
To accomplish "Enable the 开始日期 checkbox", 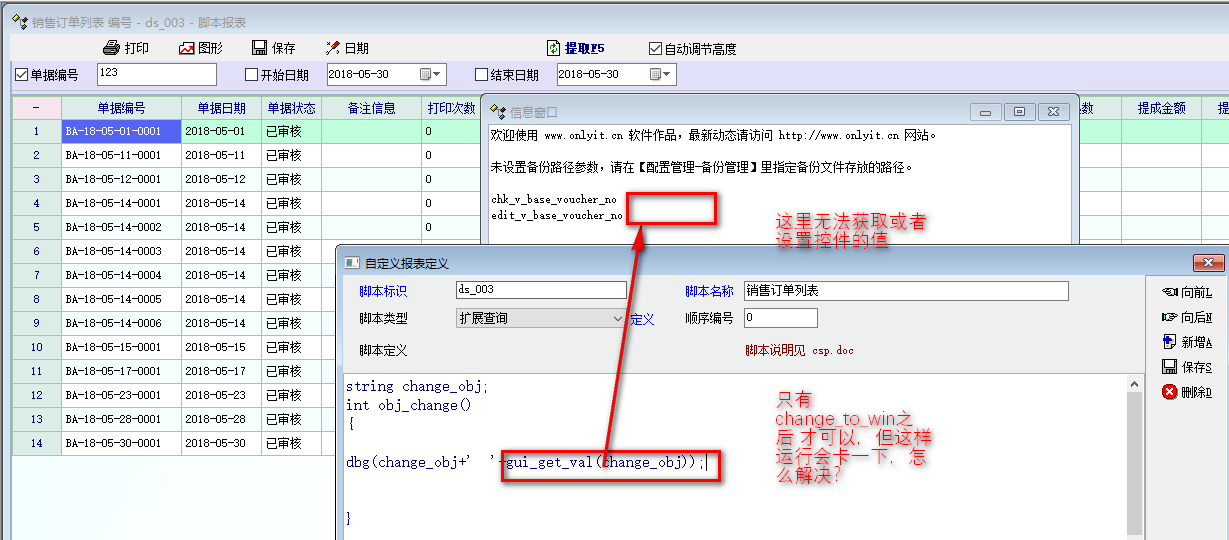I will tap(252, 75).
